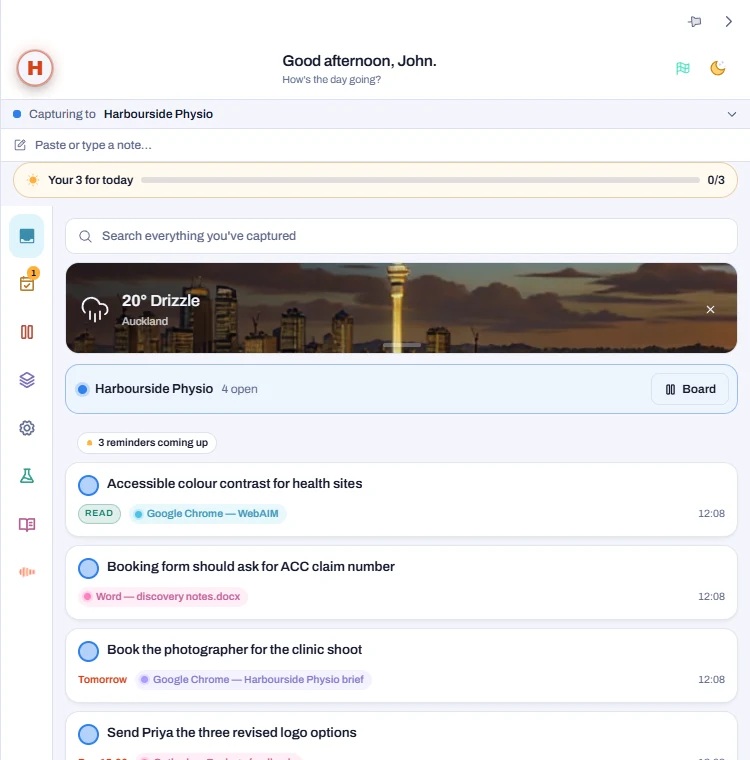
Task: Collapse the panel with the top-right chevron
Action: [x=728, y=21]
